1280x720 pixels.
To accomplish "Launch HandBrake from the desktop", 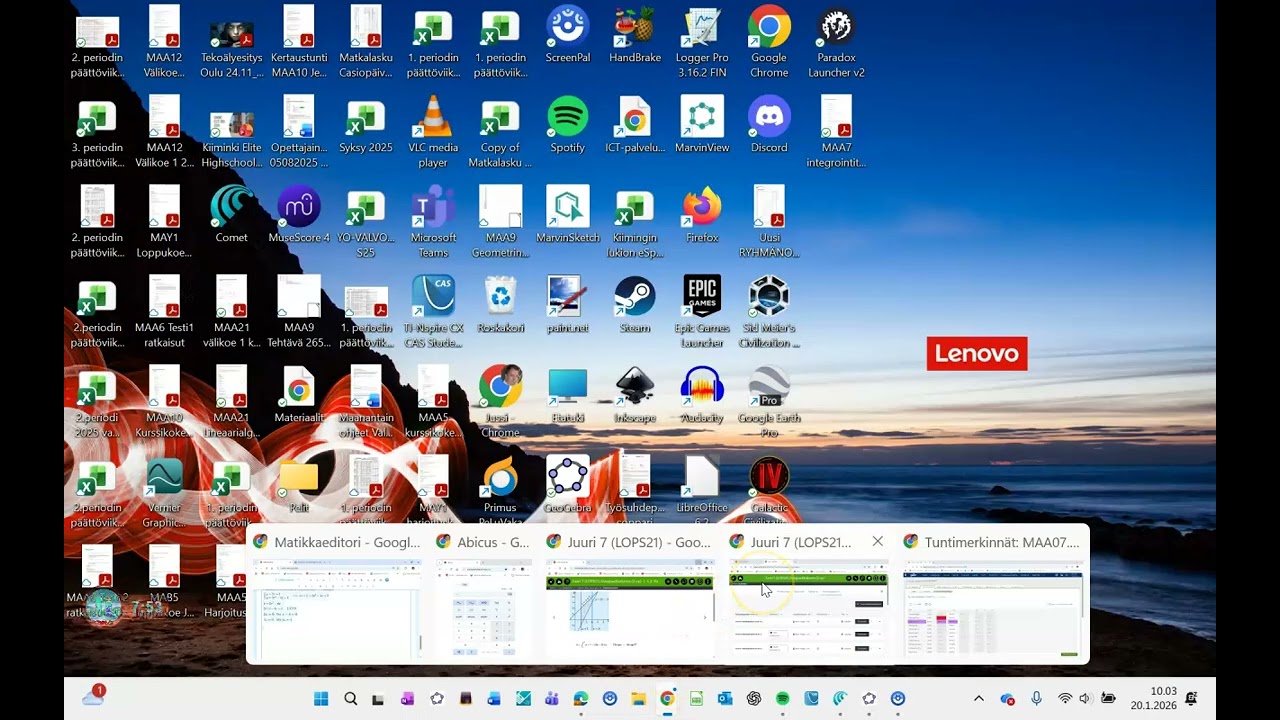I will click(x=635, y=36).
